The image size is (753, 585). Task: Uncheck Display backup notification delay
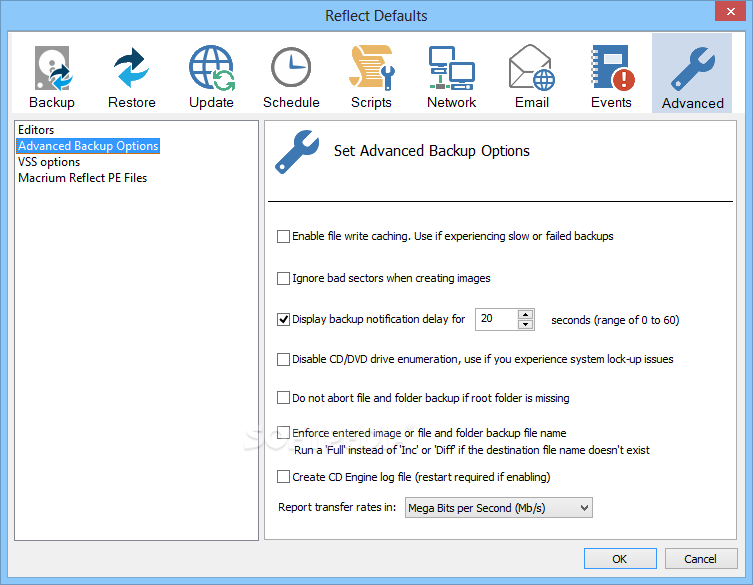click(x=283, y=319)
